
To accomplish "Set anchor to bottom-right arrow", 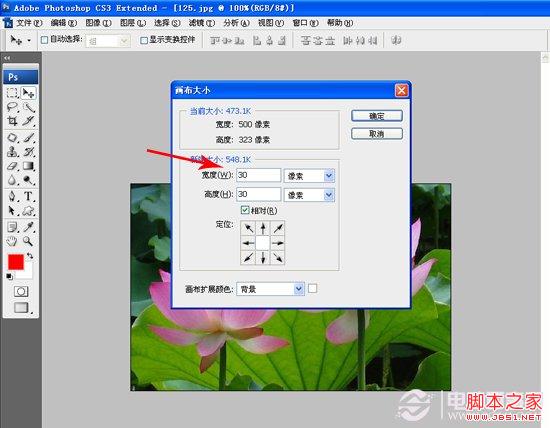I will pyautogui.click(x=277, y=257).
